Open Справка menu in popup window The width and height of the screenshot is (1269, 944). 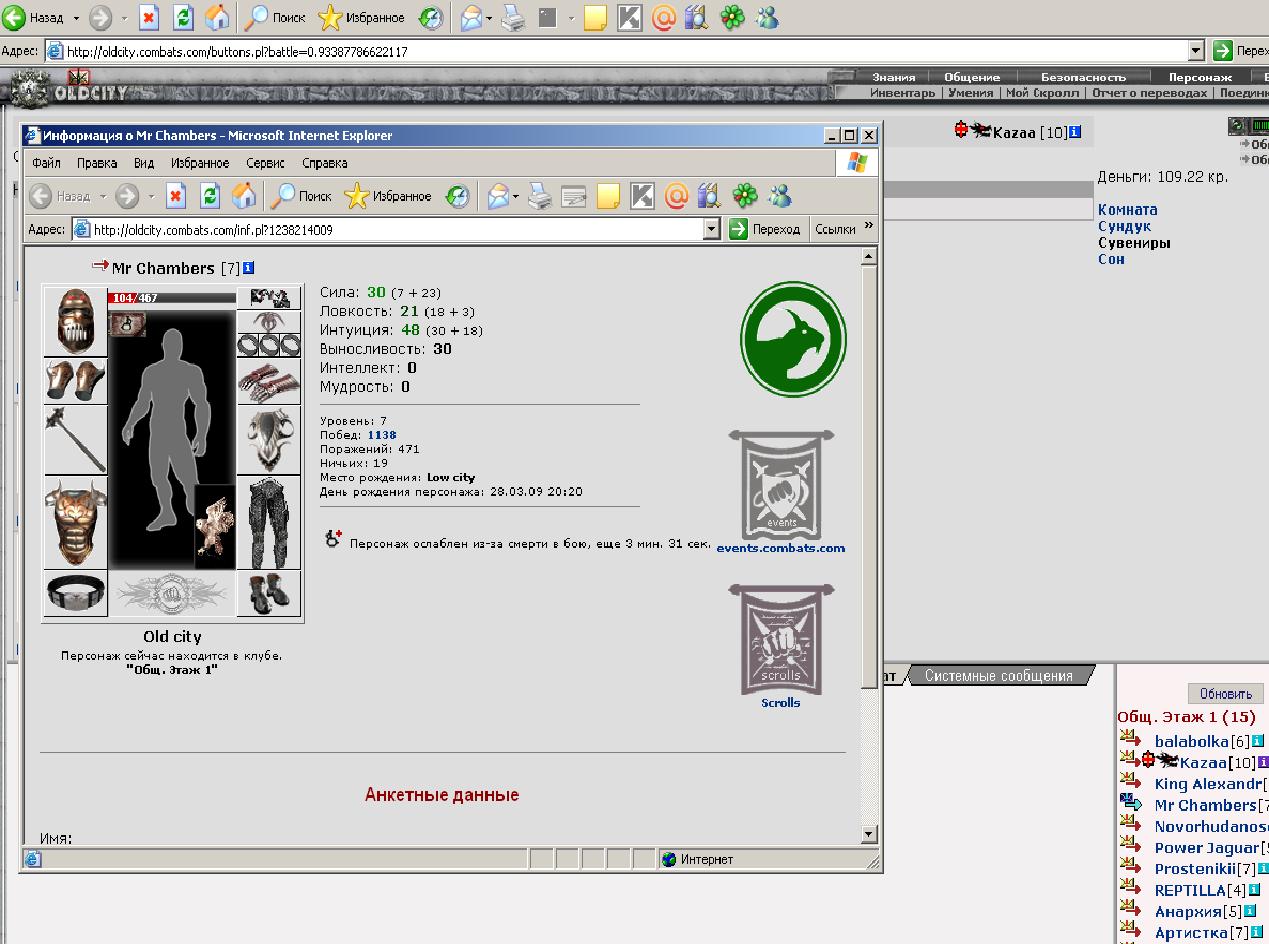(x=324, y=163)
